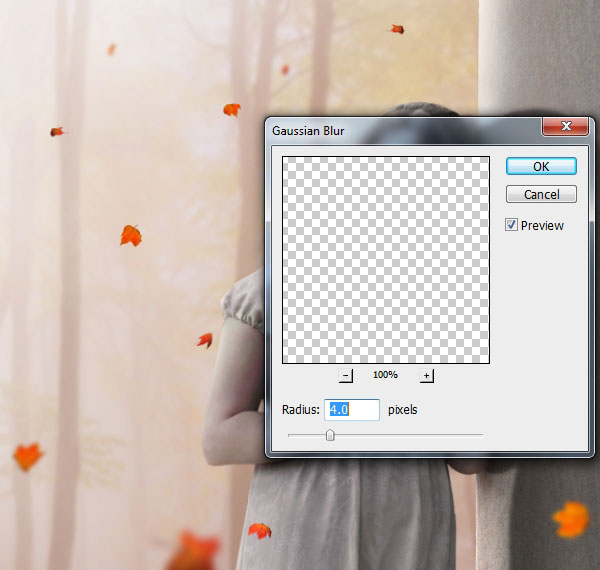Cancel the Gaussian Blur dialog
This screenshot has height=570, width=600.
pos(541,194)
